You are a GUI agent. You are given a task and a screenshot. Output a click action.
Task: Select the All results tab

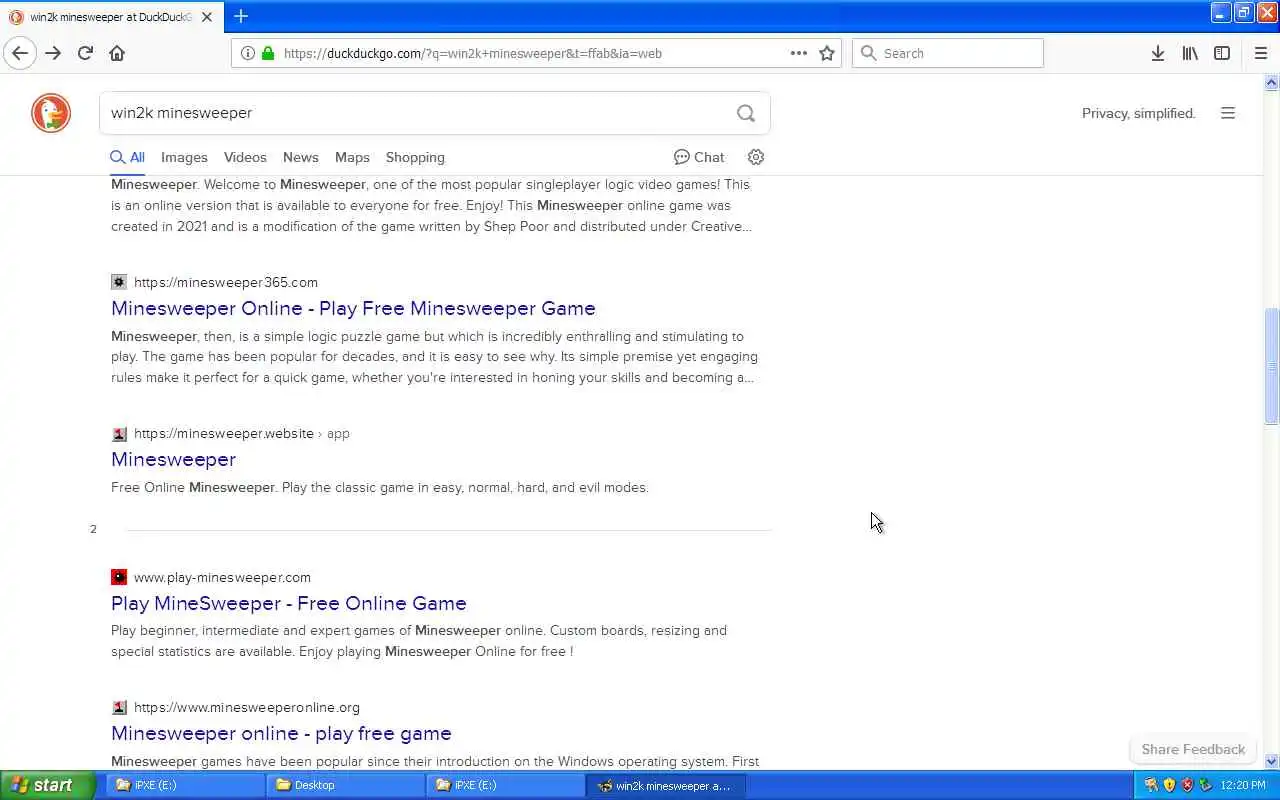point(127,157)
